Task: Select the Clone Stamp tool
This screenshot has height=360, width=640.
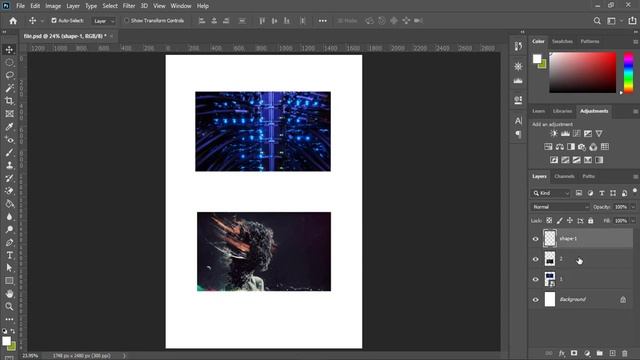Action: (x=9, y=165)
